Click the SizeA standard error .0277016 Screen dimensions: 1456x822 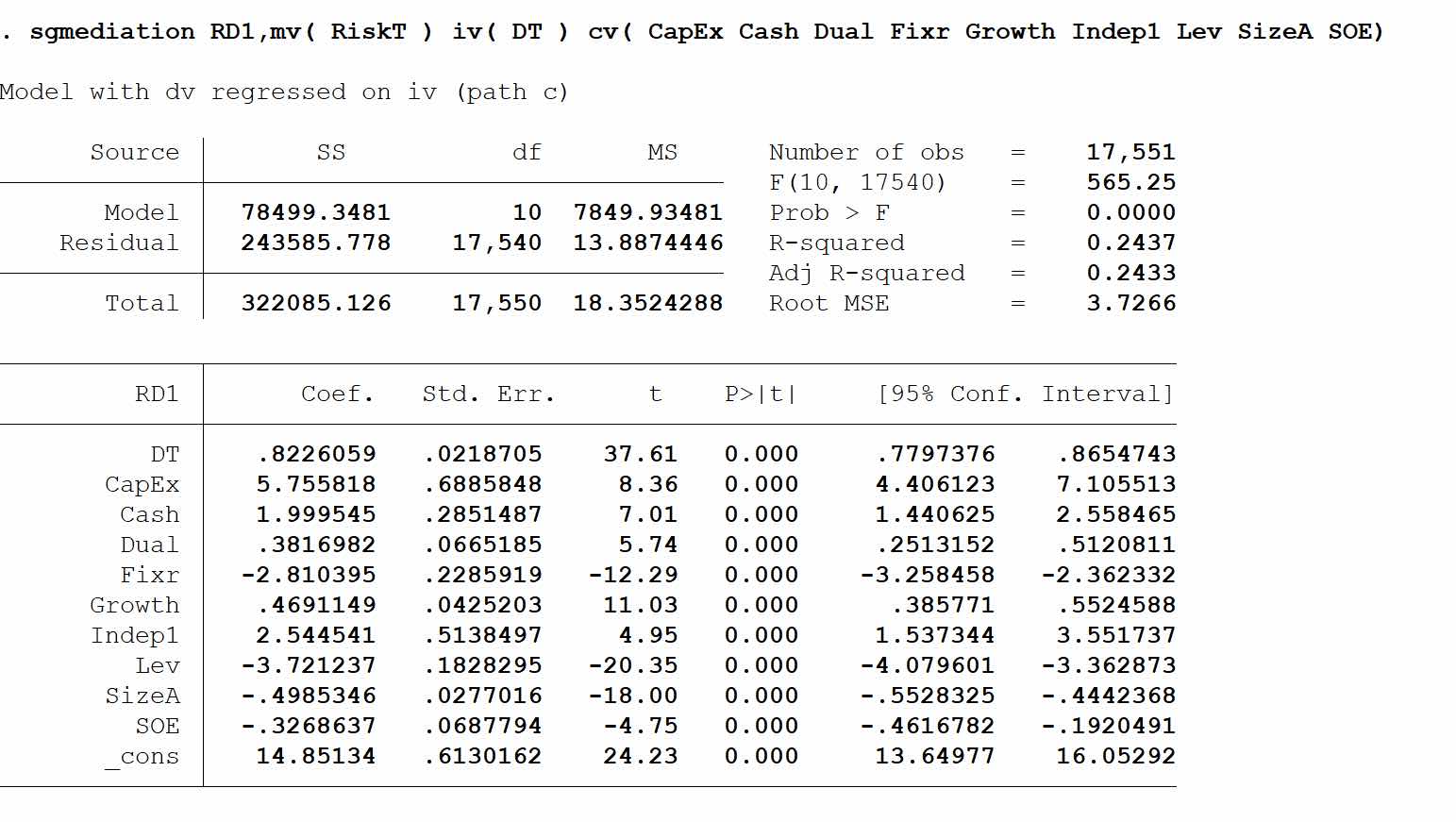[482, 696]
